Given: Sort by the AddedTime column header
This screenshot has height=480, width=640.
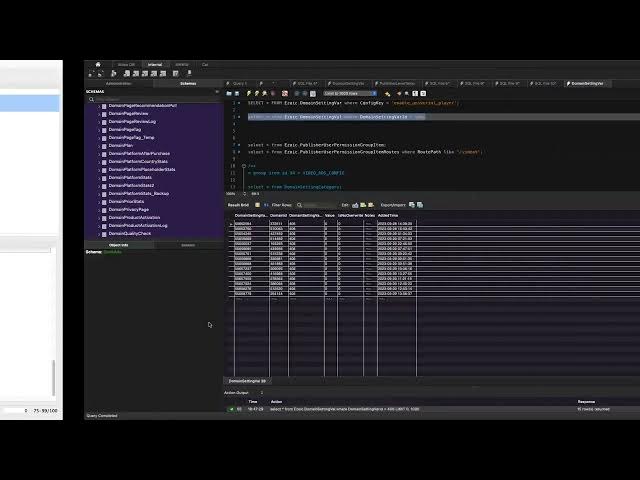Looking at the screenshot, I should 396,216.
